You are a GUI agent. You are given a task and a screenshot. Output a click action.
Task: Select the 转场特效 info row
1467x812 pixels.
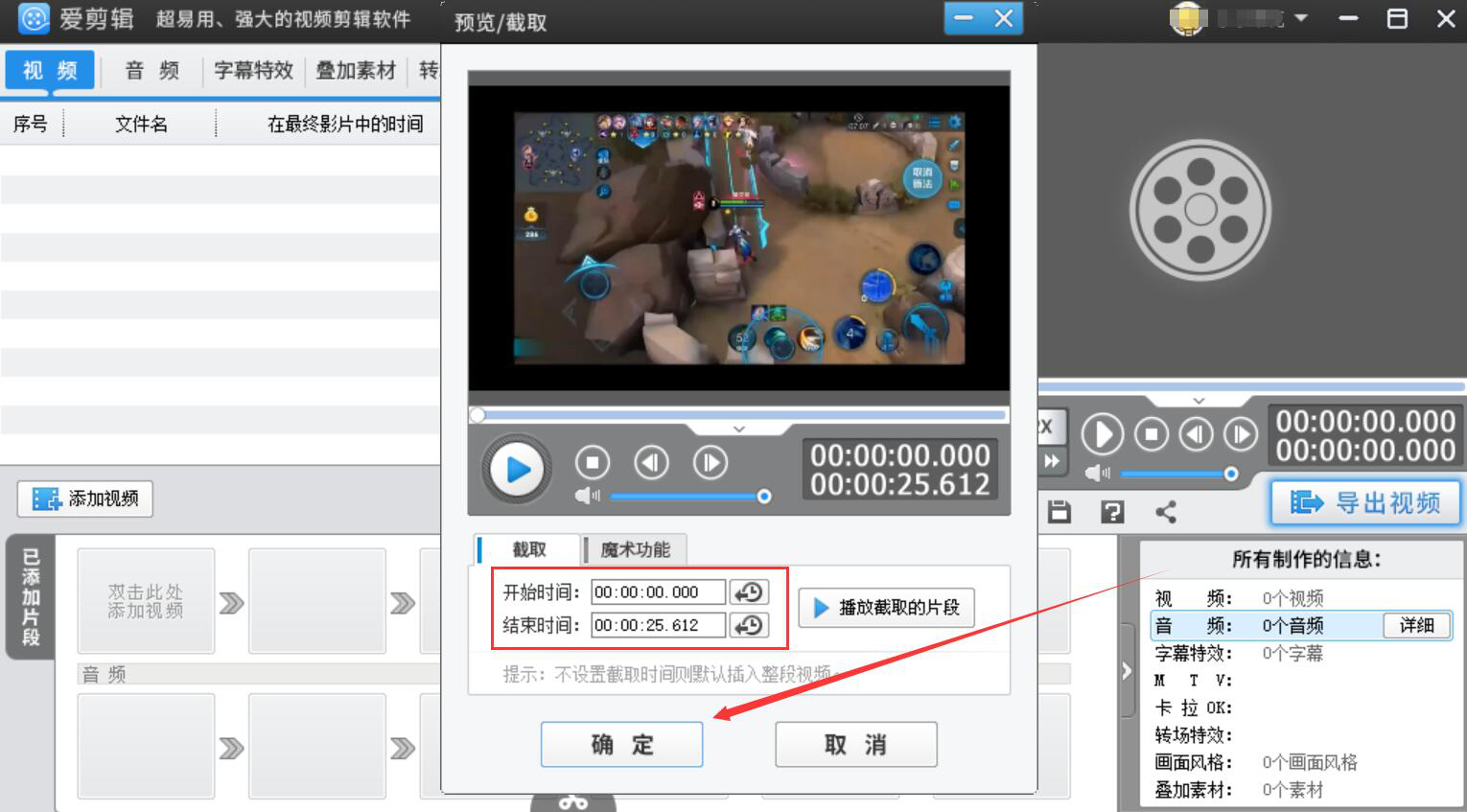coord(1301,735)
